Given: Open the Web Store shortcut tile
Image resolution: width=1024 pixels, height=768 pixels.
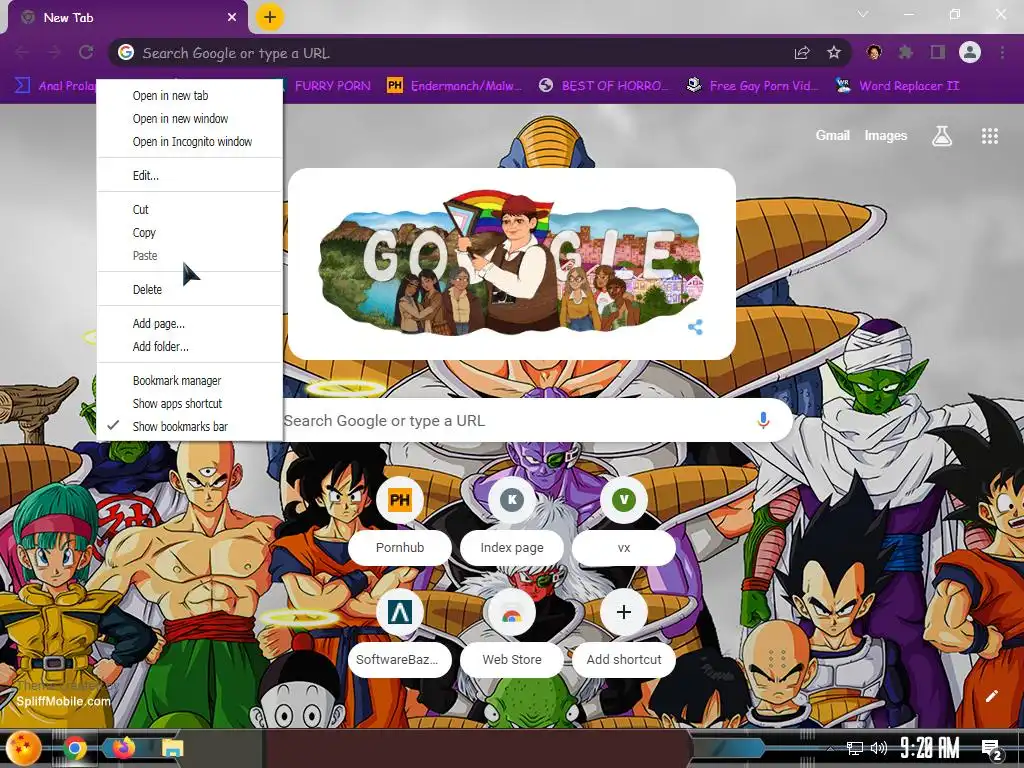Looking at the screenshot, I should pyautogui.click(x=512, y=634).
